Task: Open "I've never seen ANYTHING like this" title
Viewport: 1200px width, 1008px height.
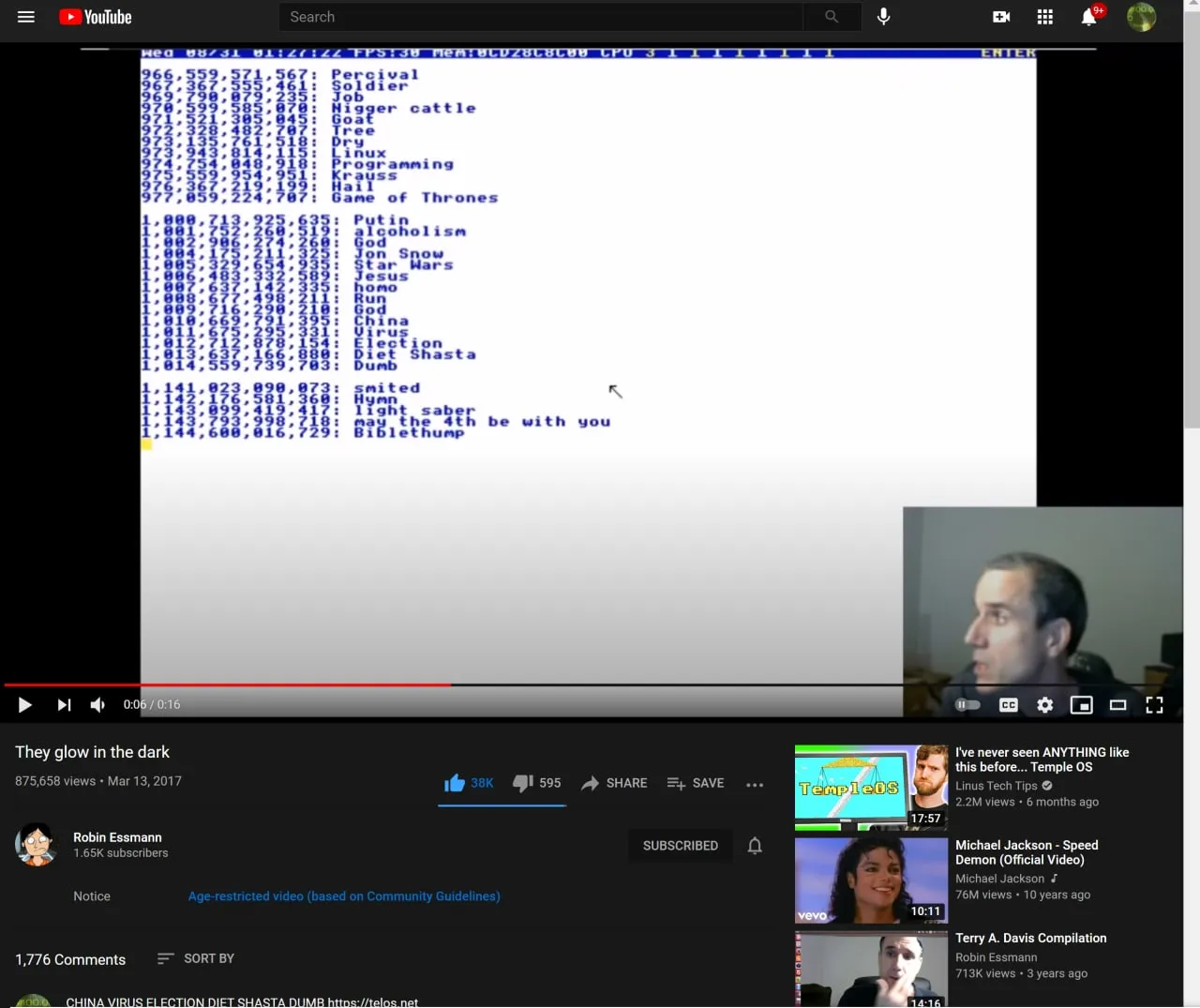Action: pos(1042,760)
